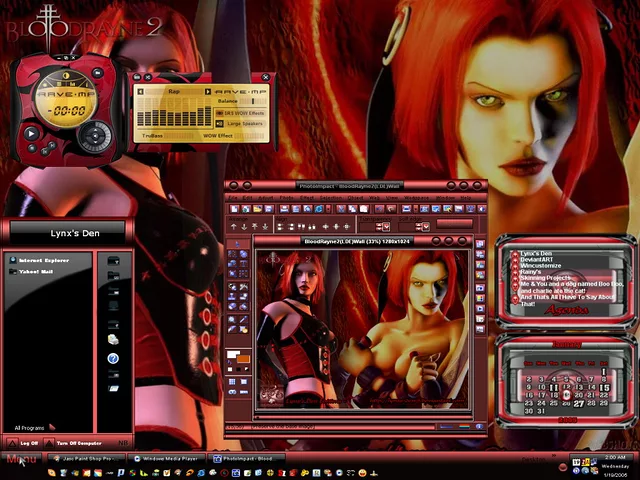Skip to the next track in Rave-MP

point(52,145)
